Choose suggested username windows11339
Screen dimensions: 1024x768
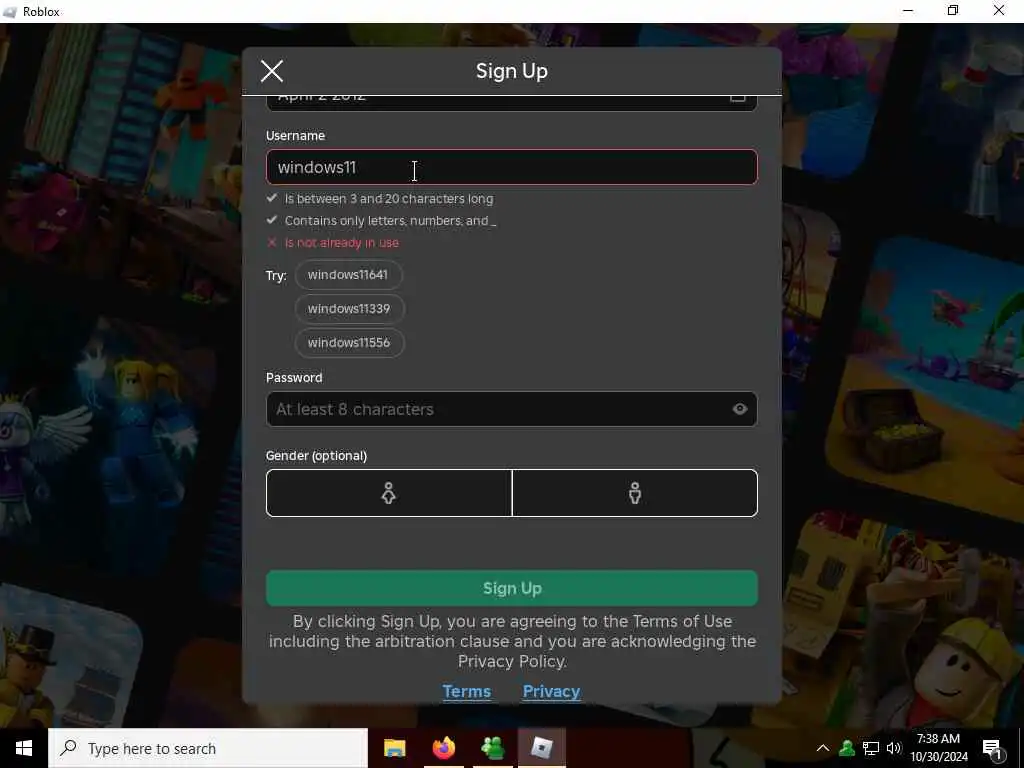point(349,309)
